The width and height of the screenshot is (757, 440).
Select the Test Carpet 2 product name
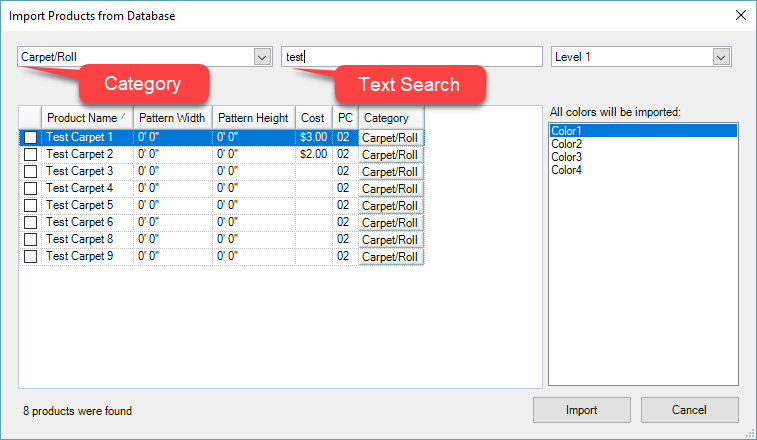click(80, 154)
